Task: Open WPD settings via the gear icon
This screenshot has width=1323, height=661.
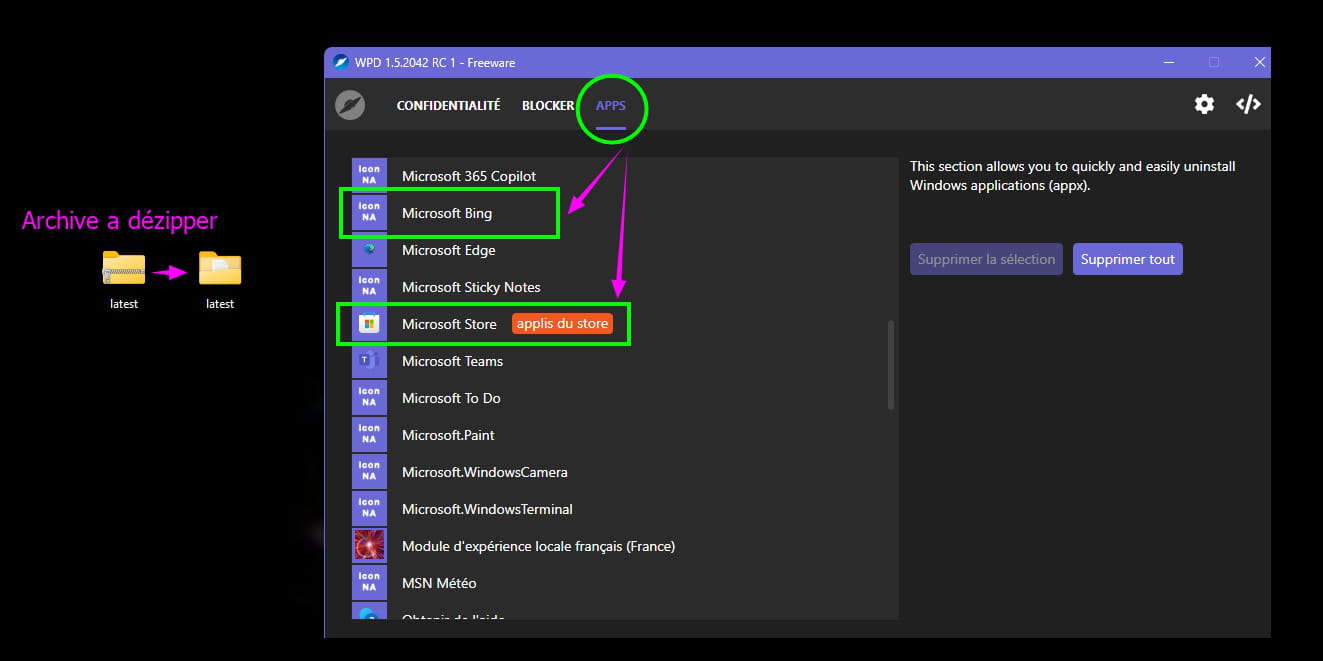Action: pyautogui.click(x=1204, y=104)
